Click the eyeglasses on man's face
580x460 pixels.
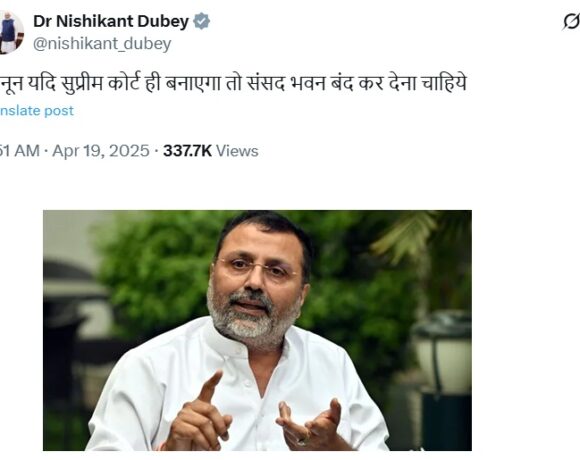[x=257, y=267]
